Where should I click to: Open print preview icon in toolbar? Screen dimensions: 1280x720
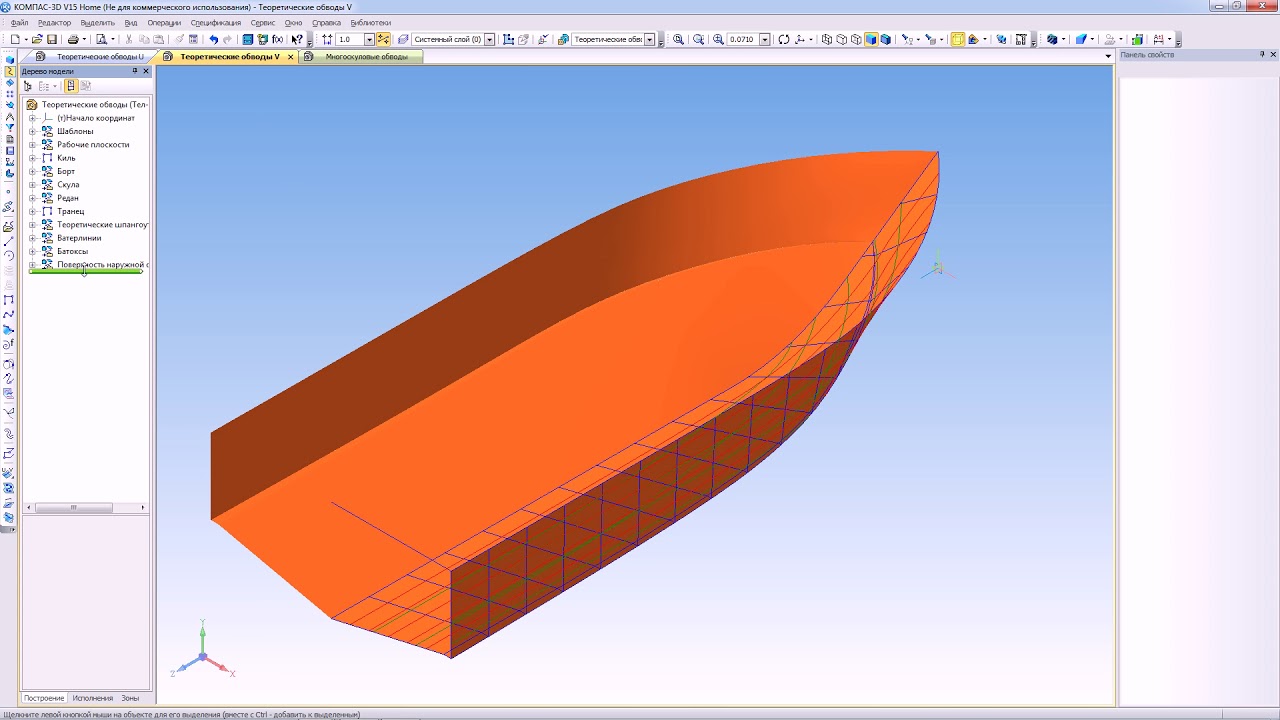(x=101, y=40)
